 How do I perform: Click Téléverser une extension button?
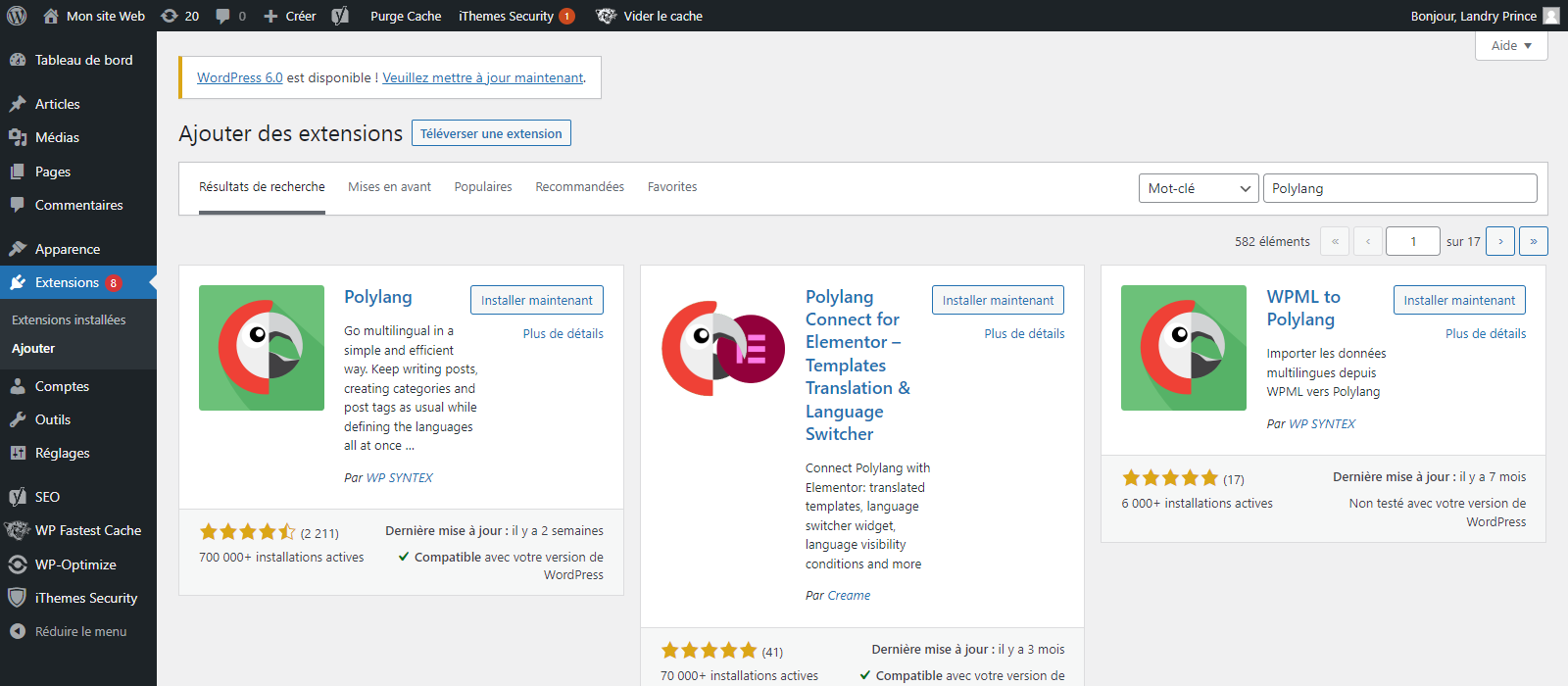[x=491, y=133]
